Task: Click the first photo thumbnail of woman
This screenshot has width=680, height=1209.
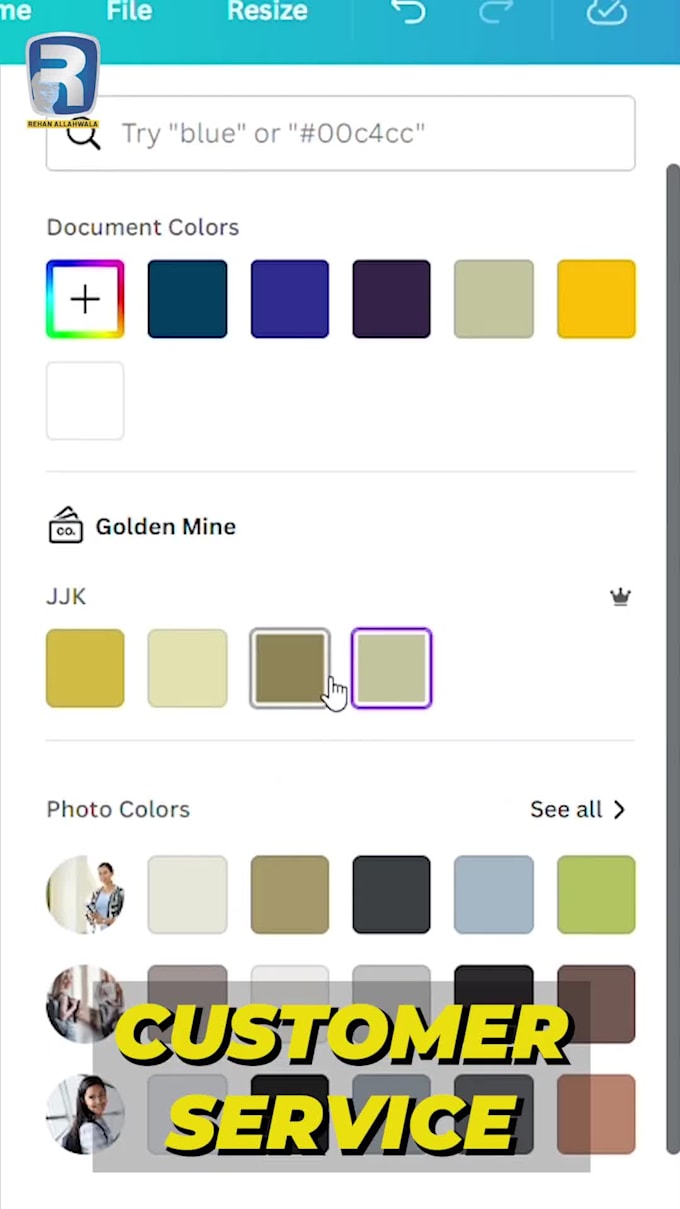Action: point(85,894)
